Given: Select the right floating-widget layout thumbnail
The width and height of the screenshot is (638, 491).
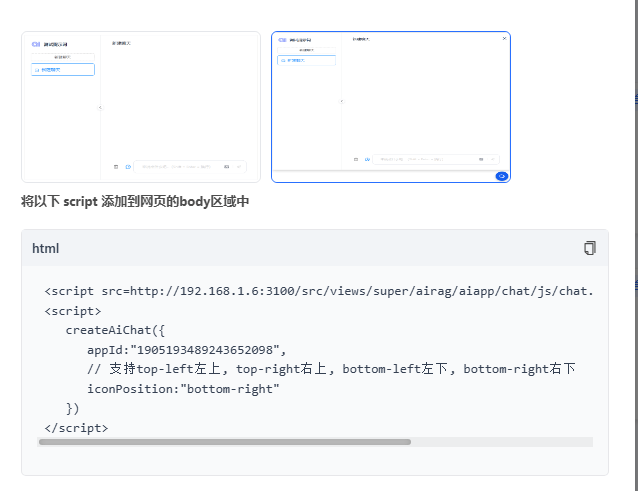Looking at the screenshot, I should [391, 107].
